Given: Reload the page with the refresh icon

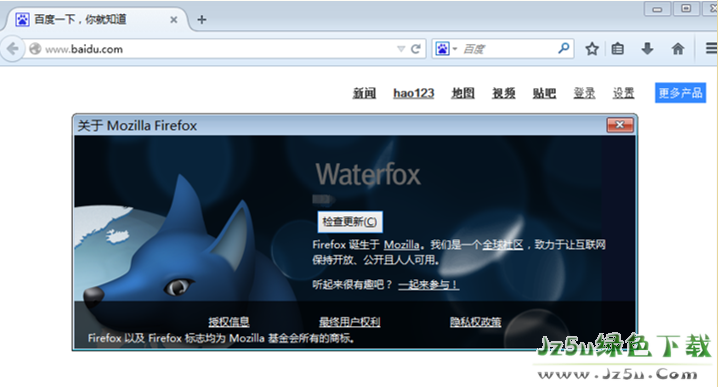Looking at the screenshot, I should tap(416, 49).
